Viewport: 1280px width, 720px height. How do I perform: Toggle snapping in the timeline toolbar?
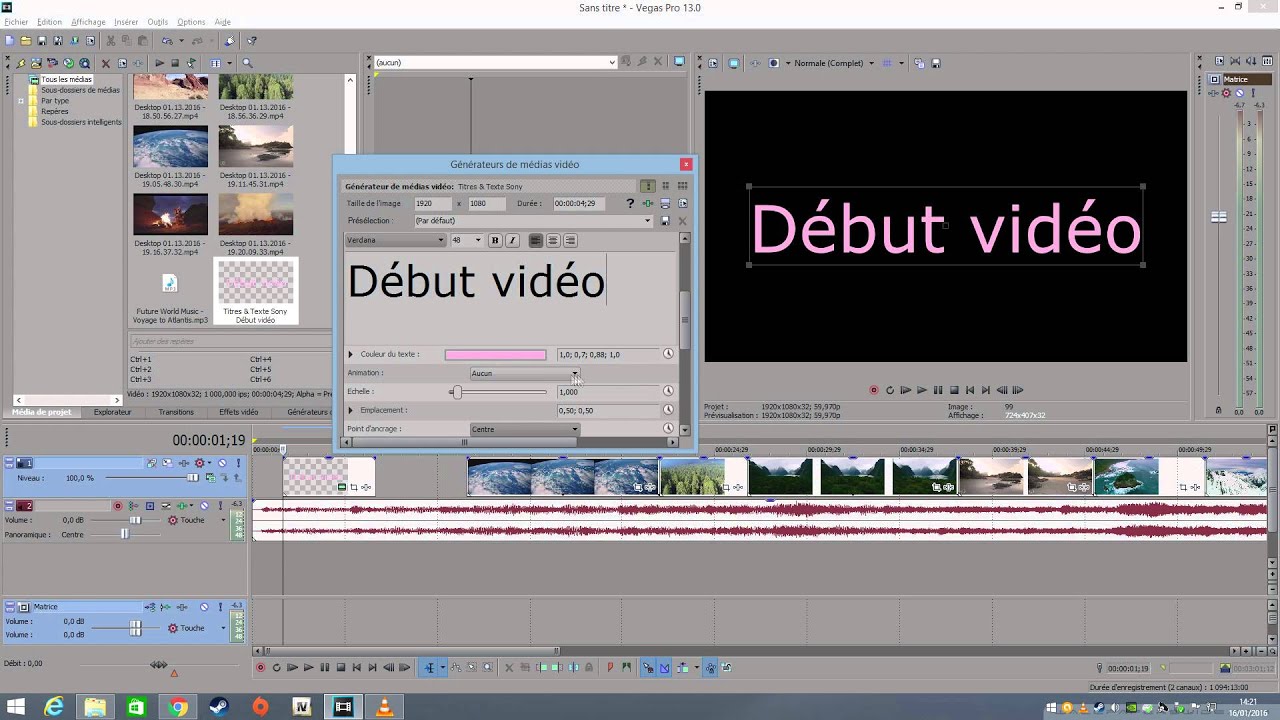click(x=648, y=668)
